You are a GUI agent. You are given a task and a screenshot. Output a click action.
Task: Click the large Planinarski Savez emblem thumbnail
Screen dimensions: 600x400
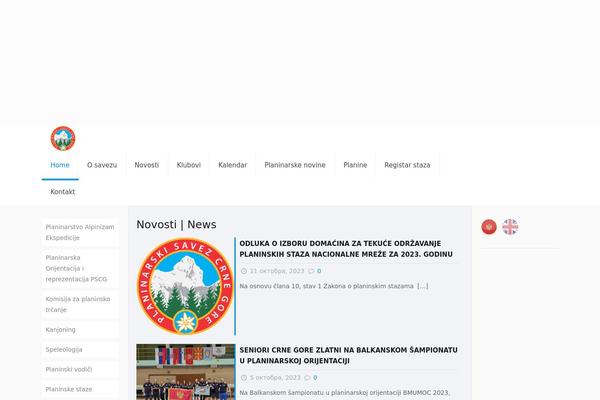tap(186, 286)
